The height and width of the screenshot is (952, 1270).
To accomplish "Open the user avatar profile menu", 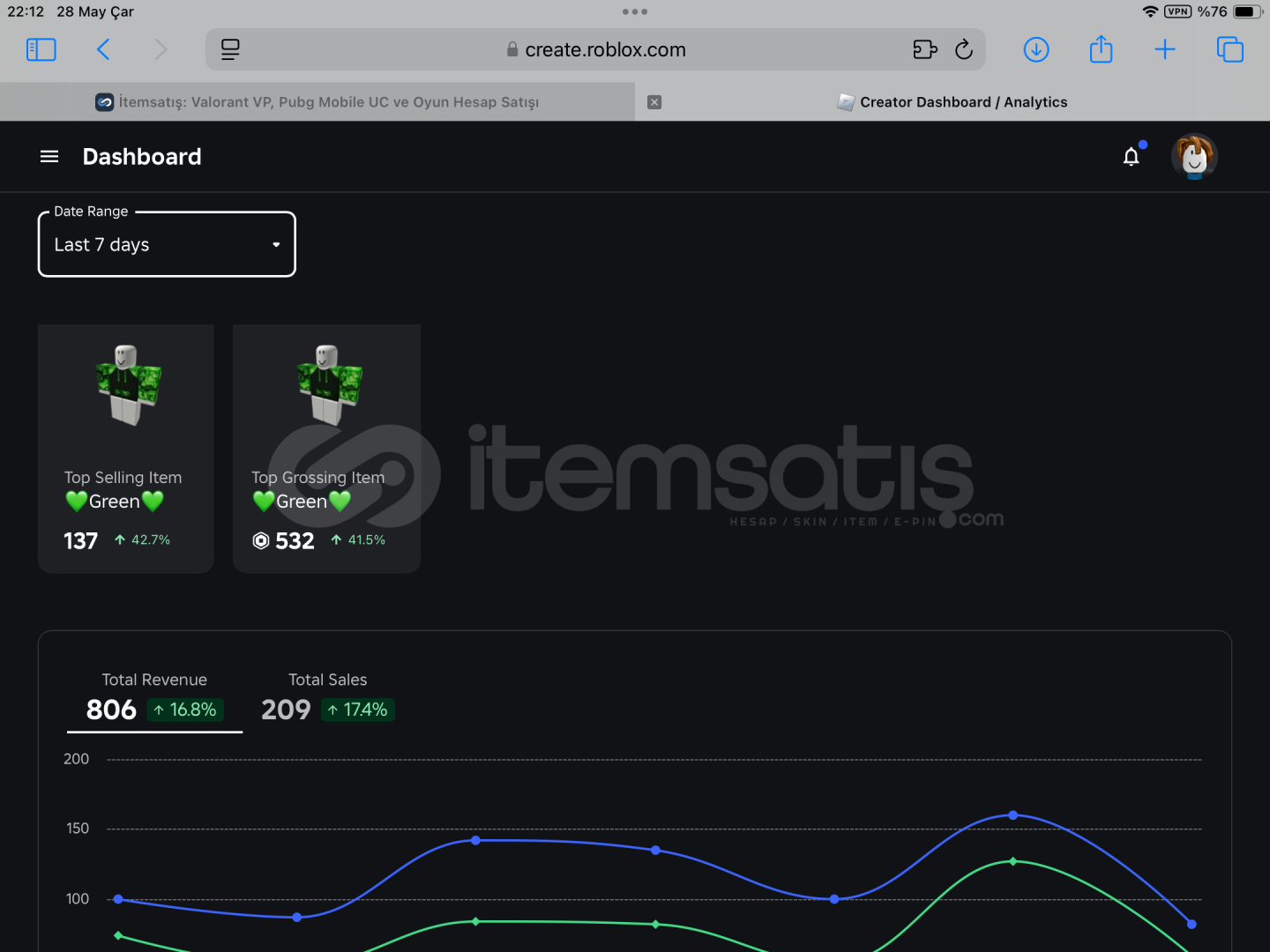I will coord(1194,157).
